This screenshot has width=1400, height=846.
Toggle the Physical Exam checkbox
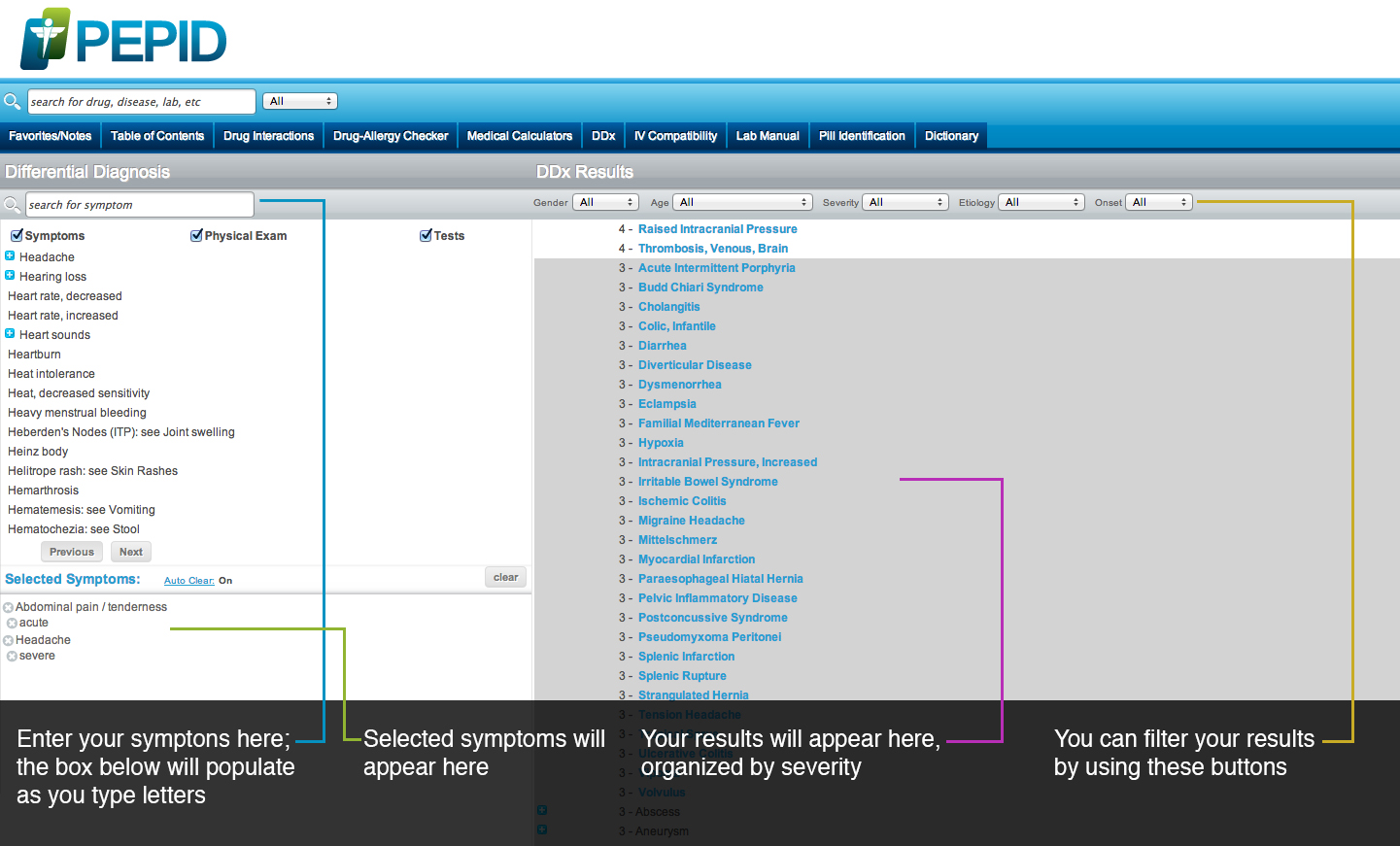pyautogui.click(x=196, y=235)
